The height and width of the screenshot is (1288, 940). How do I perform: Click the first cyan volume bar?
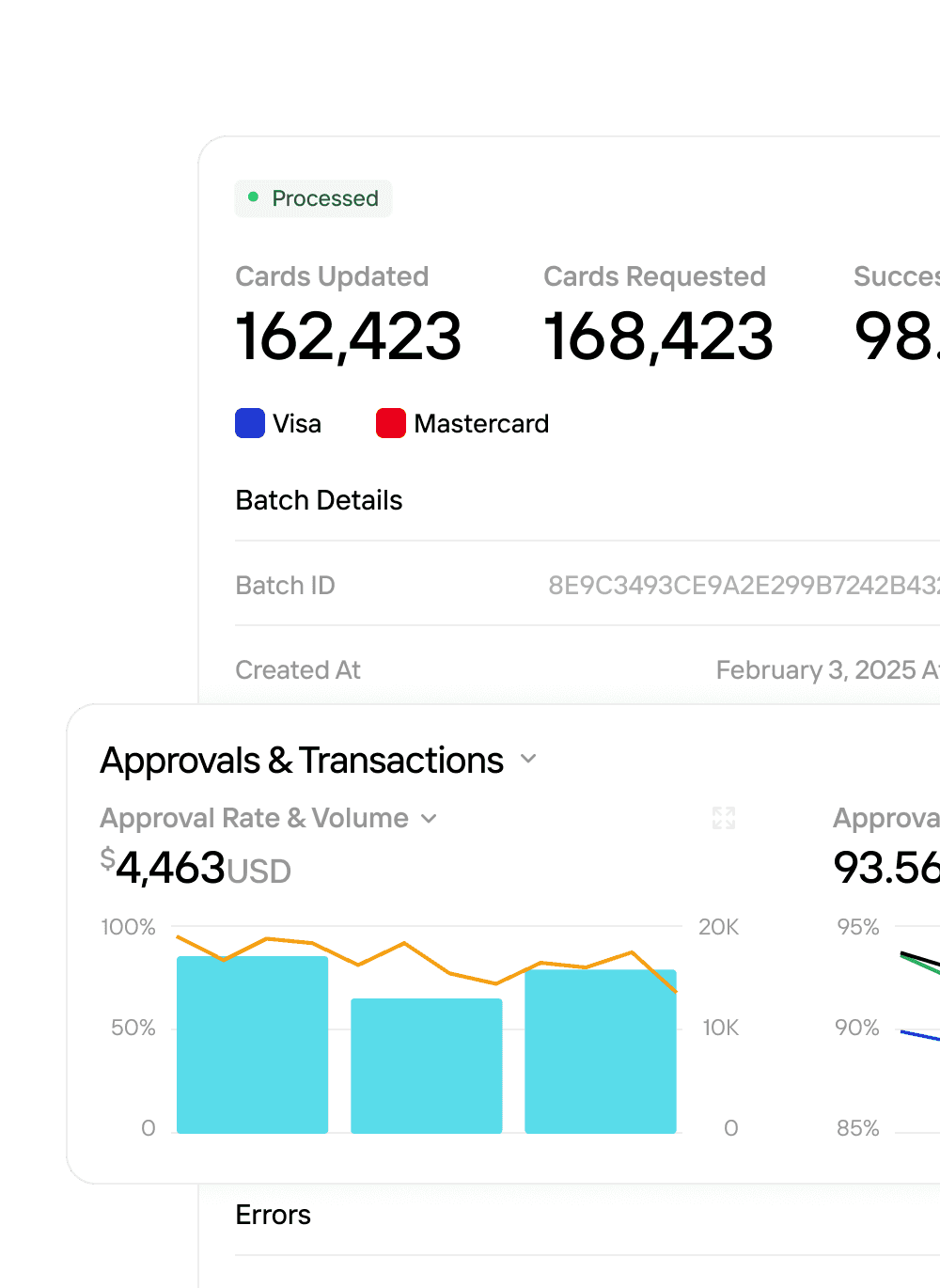click(253, 1045)
